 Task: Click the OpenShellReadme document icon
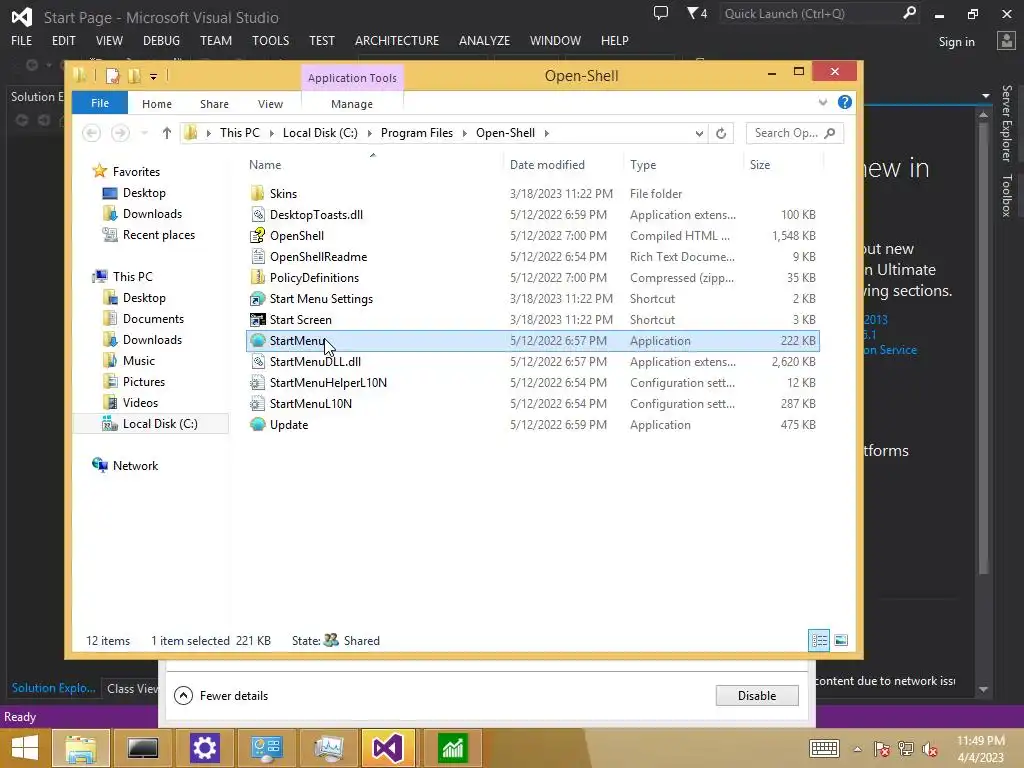pyautogui.click(x=258, y=257)
